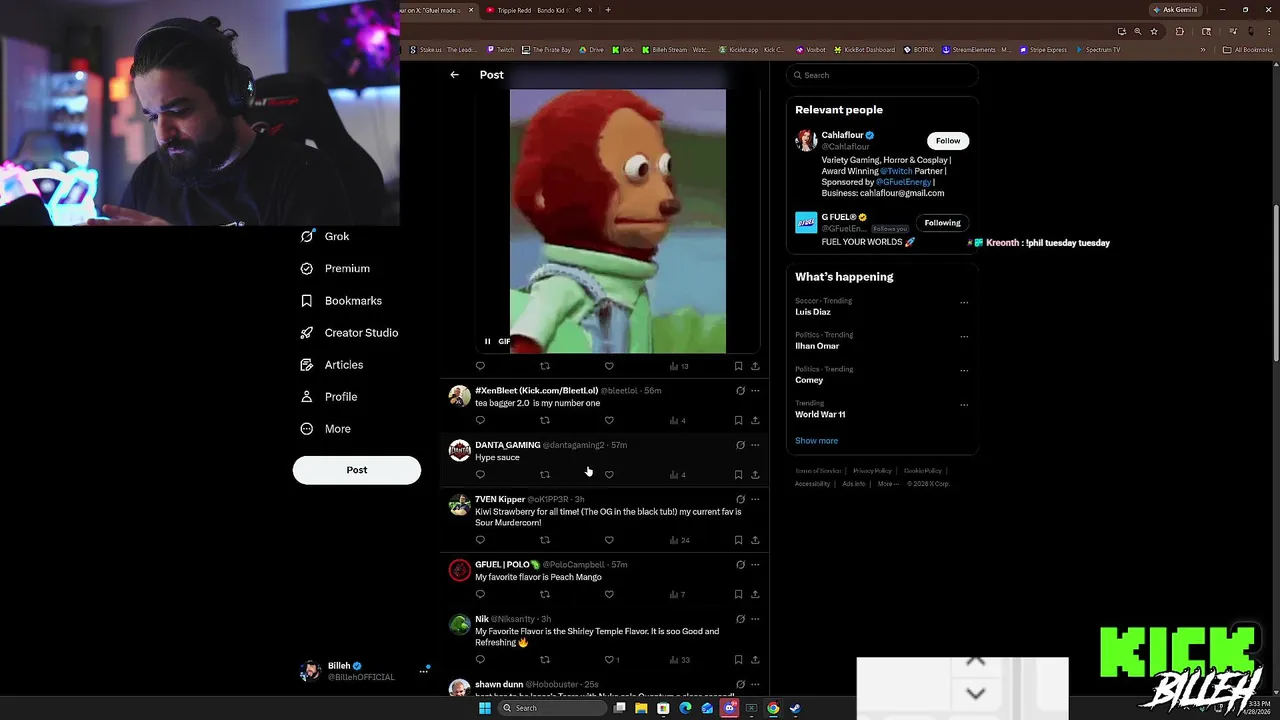Share the GIF post
Viewport: 1280px width, 720px height.
(755, 366)
